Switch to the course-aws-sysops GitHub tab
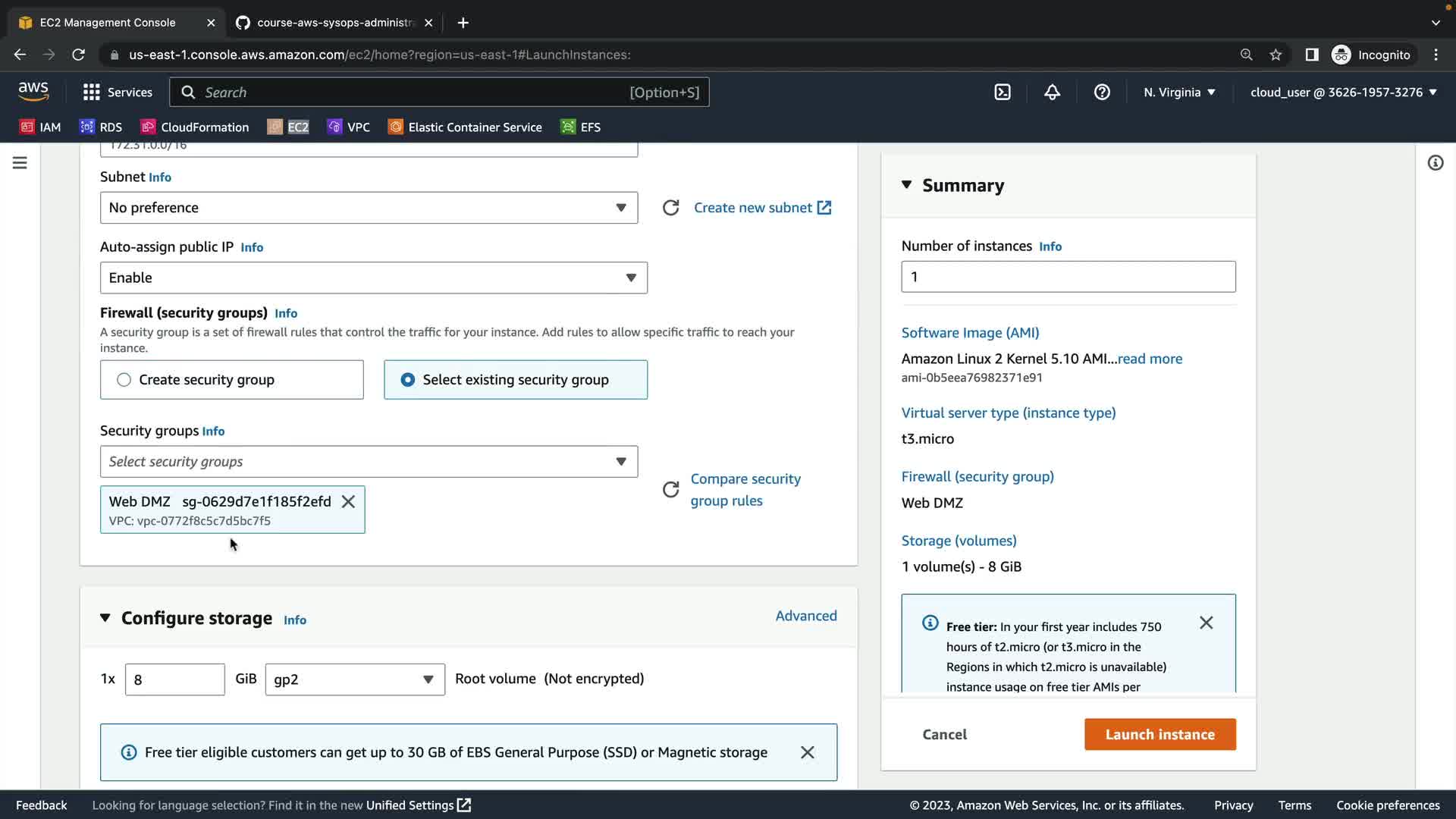The width and height of the screenshot is (1456, 819). point(334,23)
